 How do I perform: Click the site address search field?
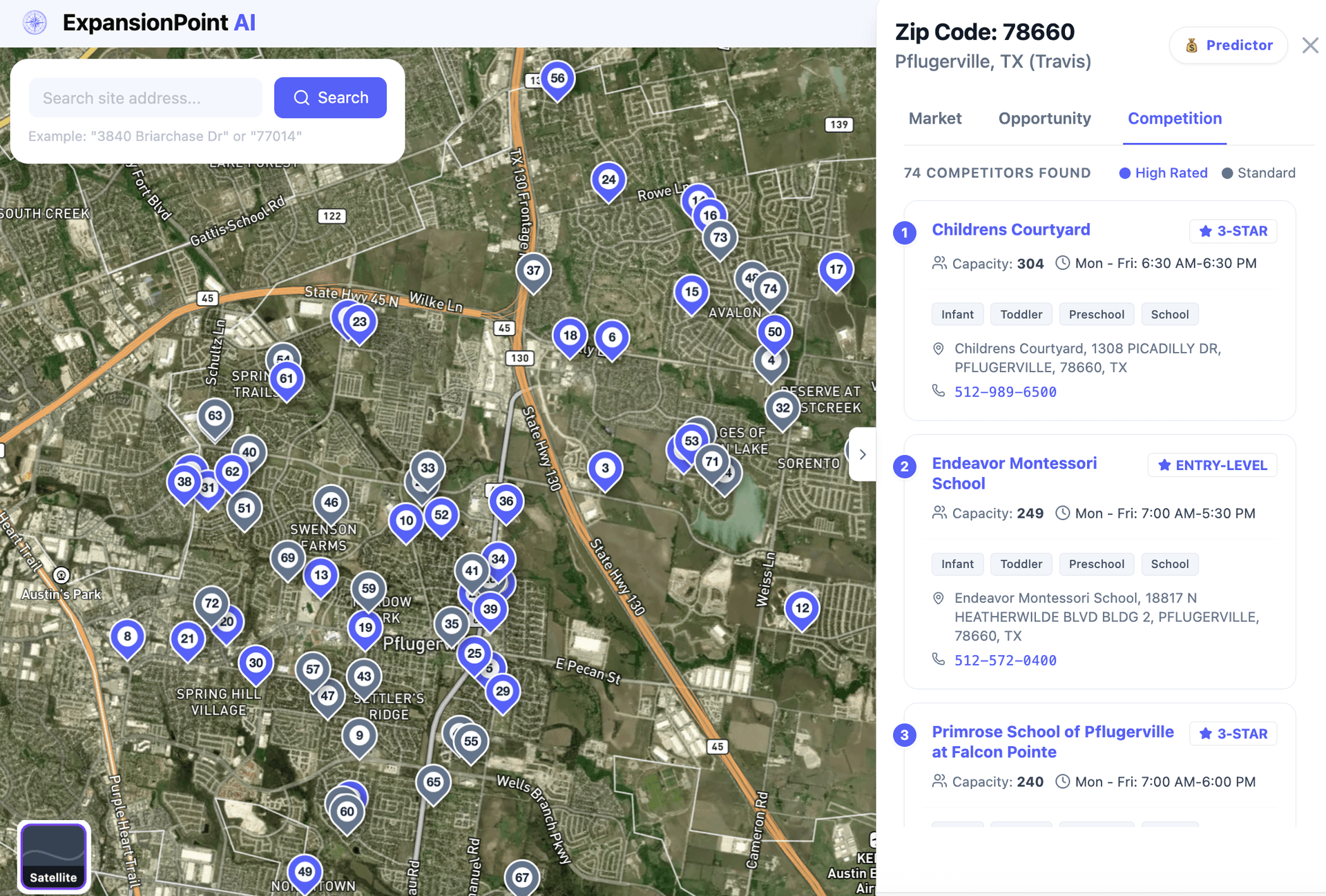point(145,97)
